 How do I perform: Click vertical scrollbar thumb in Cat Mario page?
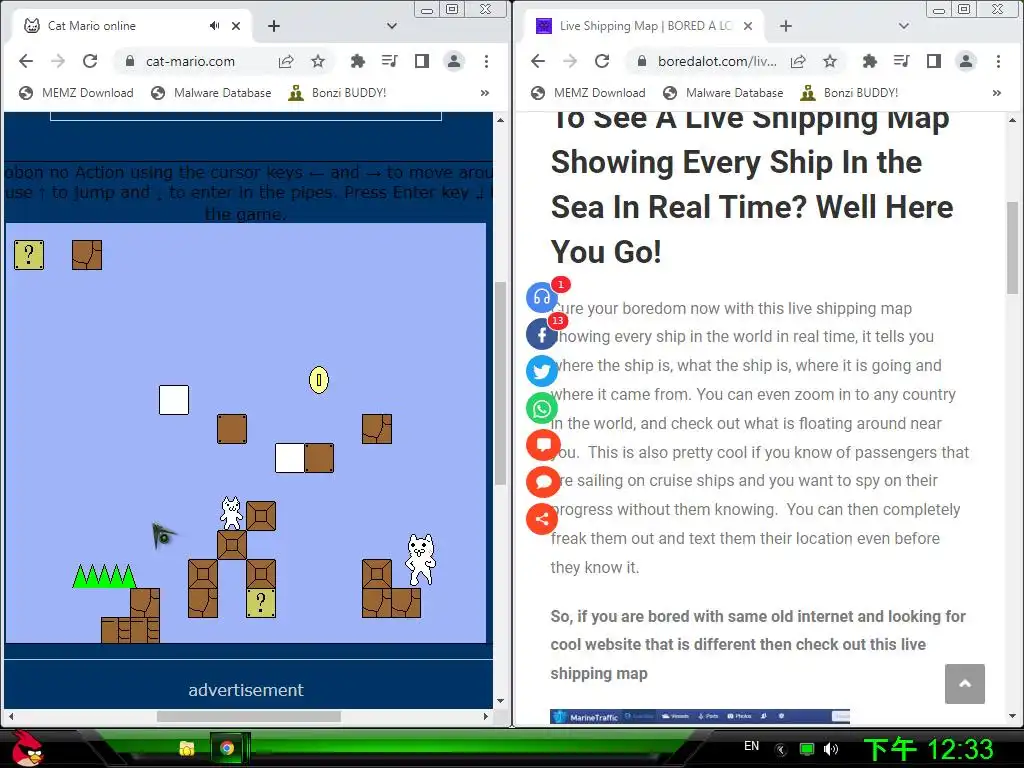click(x=500, y=383)
